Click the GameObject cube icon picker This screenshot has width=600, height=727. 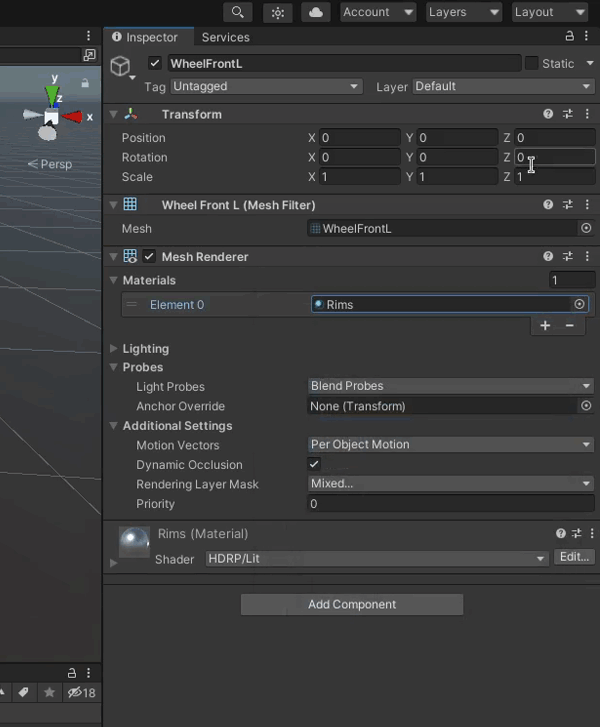coord(121,66)
